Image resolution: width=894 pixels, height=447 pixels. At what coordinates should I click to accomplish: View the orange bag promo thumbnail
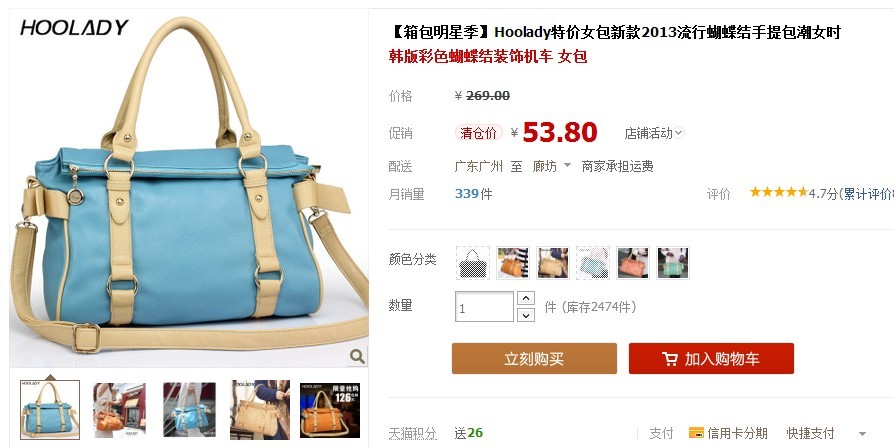click(330, 409)
